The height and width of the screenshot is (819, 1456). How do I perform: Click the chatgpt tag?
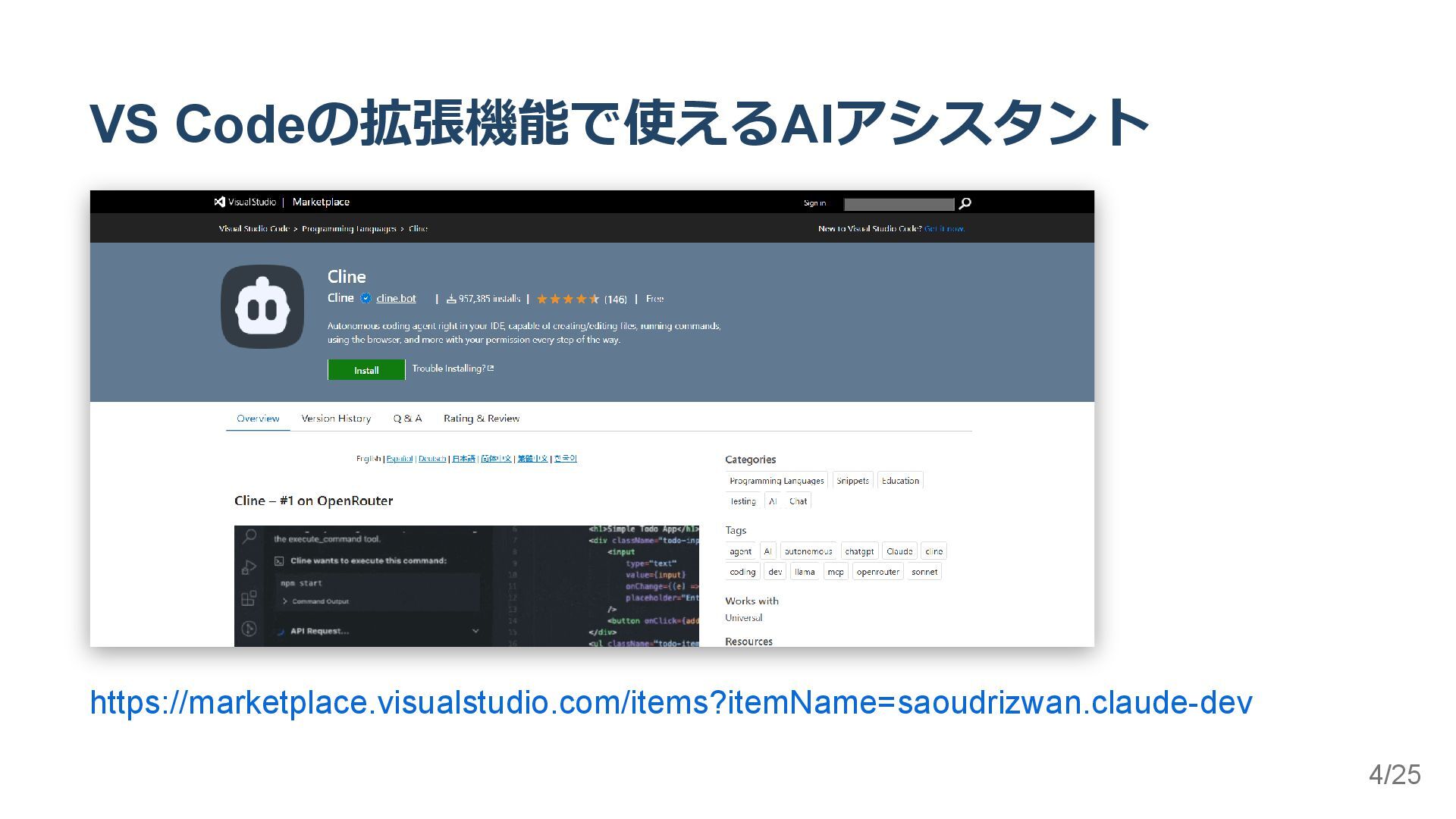pos(859,551)
